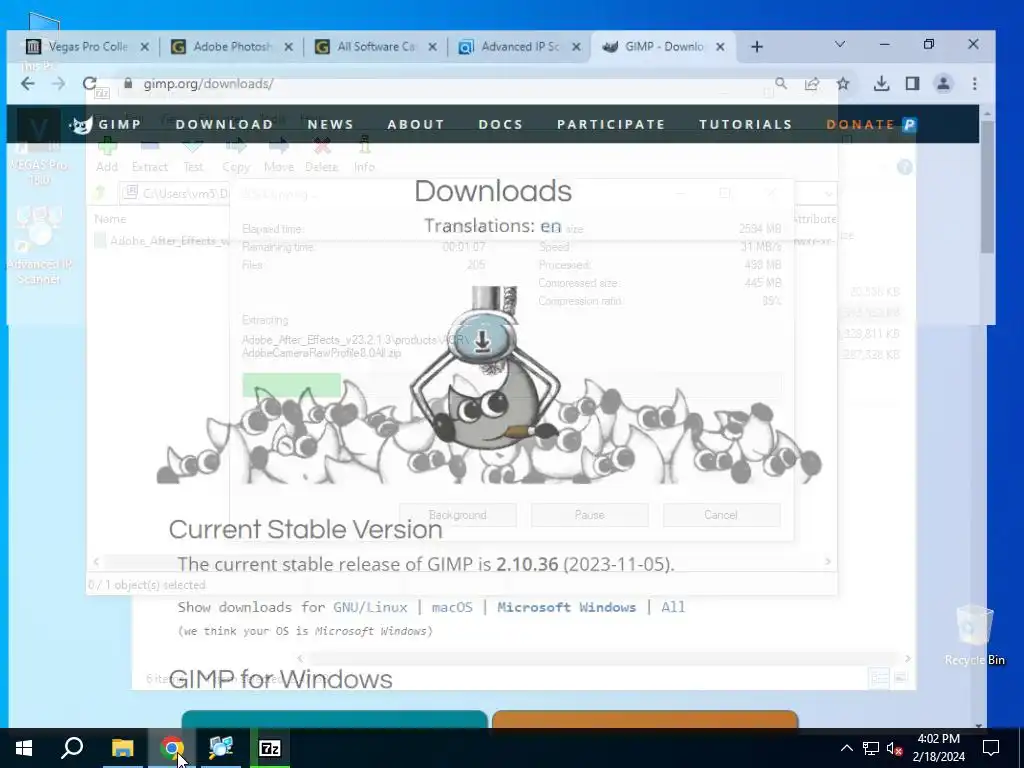Open the Windows notification center
1024x768 pixels.
(x=991, y=748)
